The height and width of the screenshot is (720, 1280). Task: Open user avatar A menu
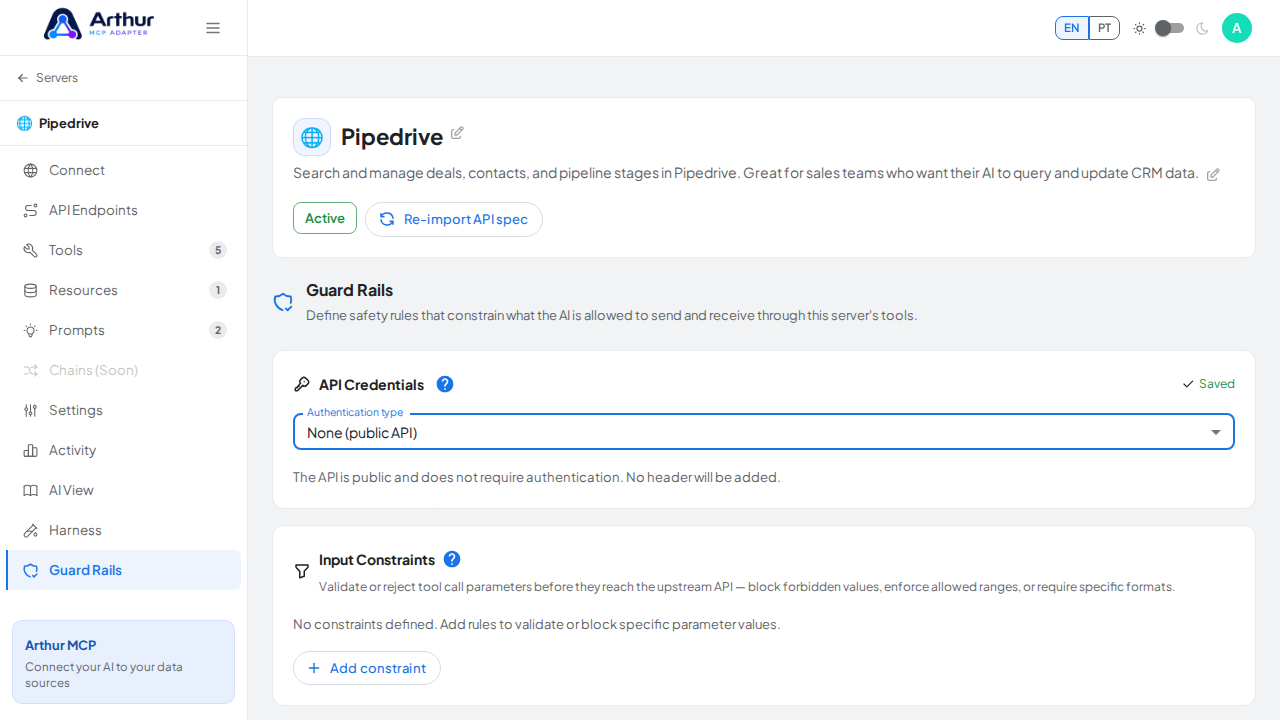point(1237,28)
